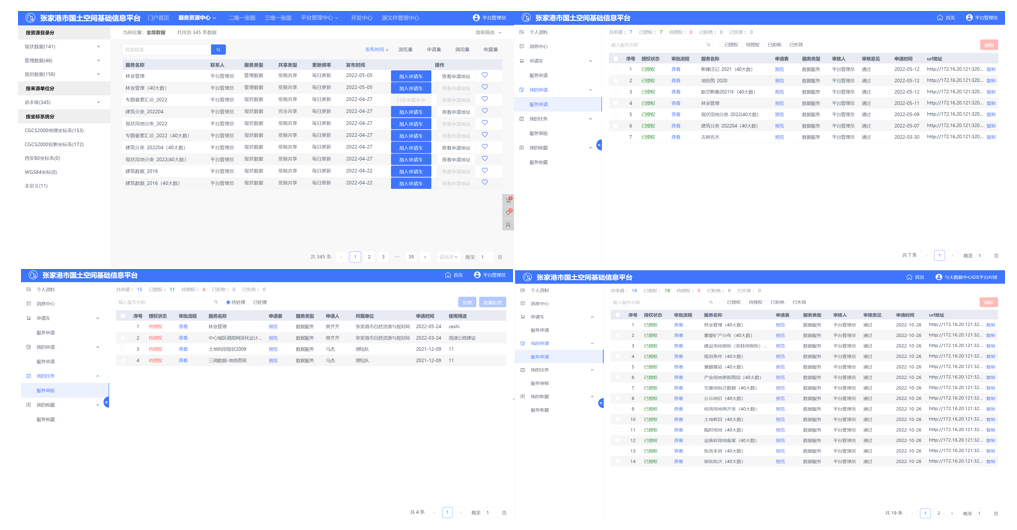Screen dimensions: 1017x530
Task: Click the 首页 home icon in the bottom-left panel header
Action: [x=447, y=275]
